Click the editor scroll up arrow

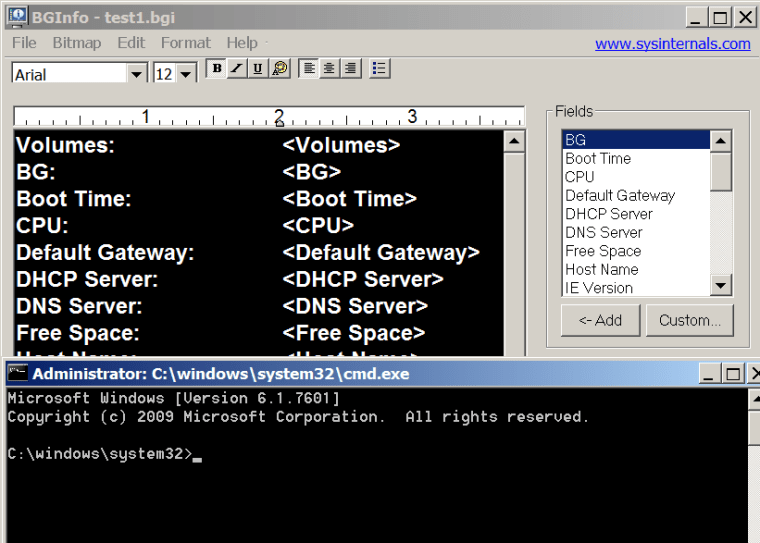coord(514,142)
